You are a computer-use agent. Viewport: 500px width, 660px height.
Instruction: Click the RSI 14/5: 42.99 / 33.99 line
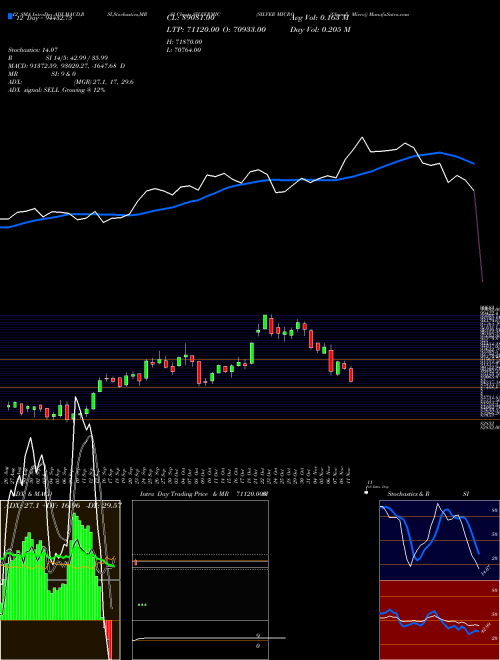[58, 58]
